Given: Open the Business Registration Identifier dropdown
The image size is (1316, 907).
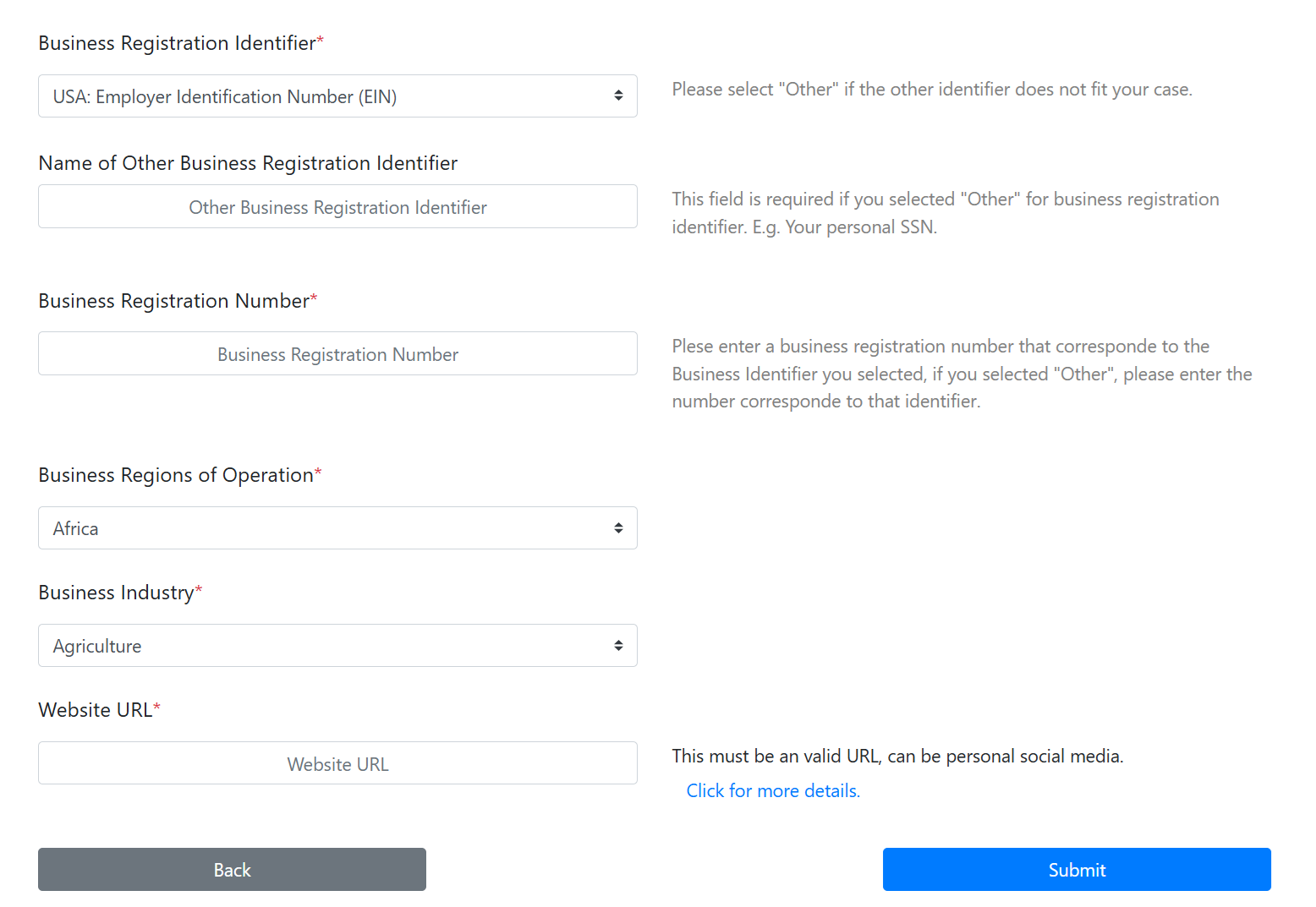Looking at the screenshot, I should (337, 96).
